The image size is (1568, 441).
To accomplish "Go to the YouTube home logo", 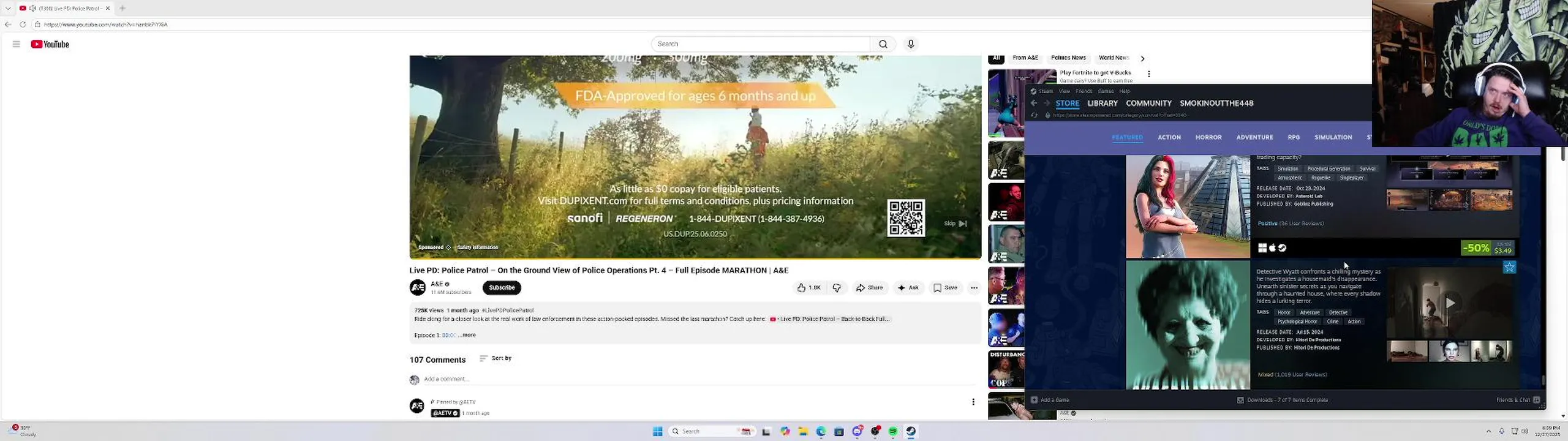I will tap(50, 44).
